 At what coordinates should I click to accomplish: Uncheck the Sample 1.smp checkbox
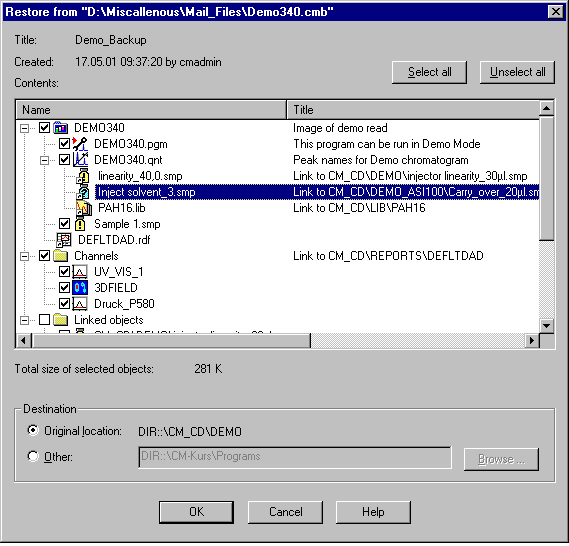click(64, 224)
